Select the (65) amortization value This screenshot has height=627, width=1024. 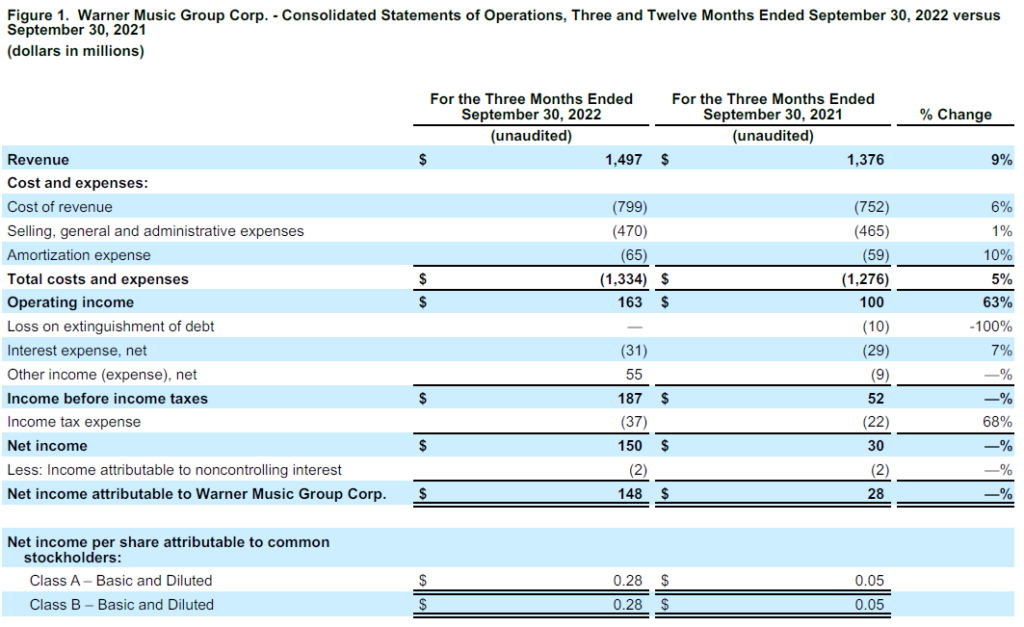(x=633, y=255)
